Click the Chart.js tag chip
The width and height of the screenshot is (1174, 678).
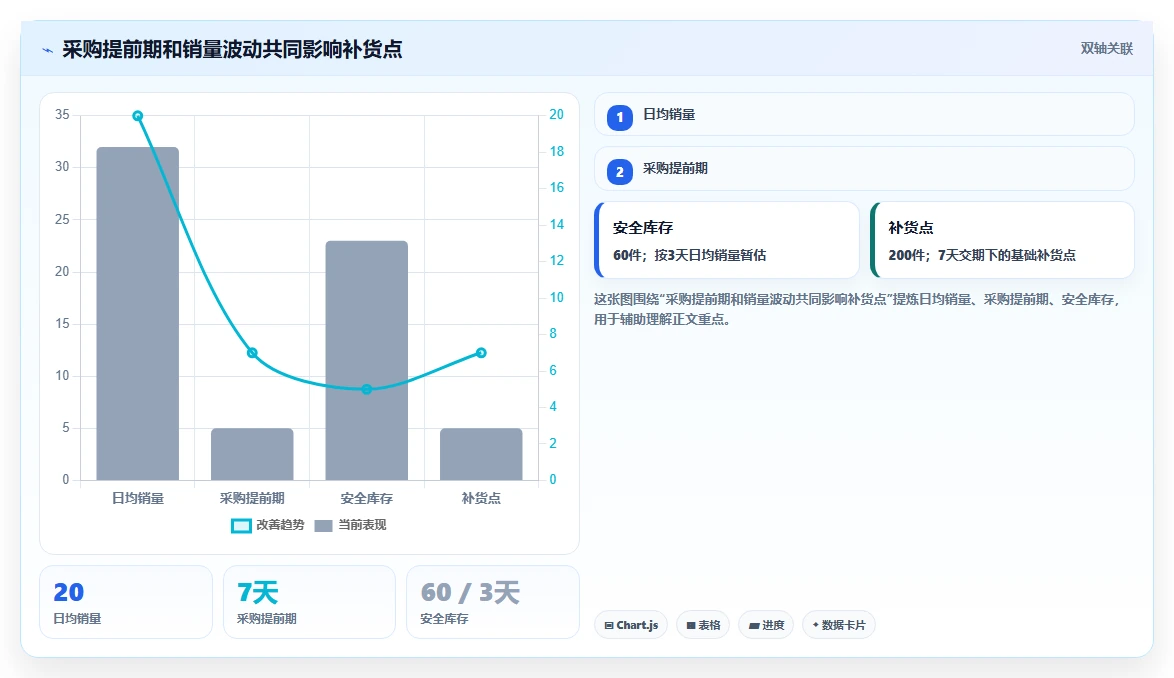click(x=631, y=625)
